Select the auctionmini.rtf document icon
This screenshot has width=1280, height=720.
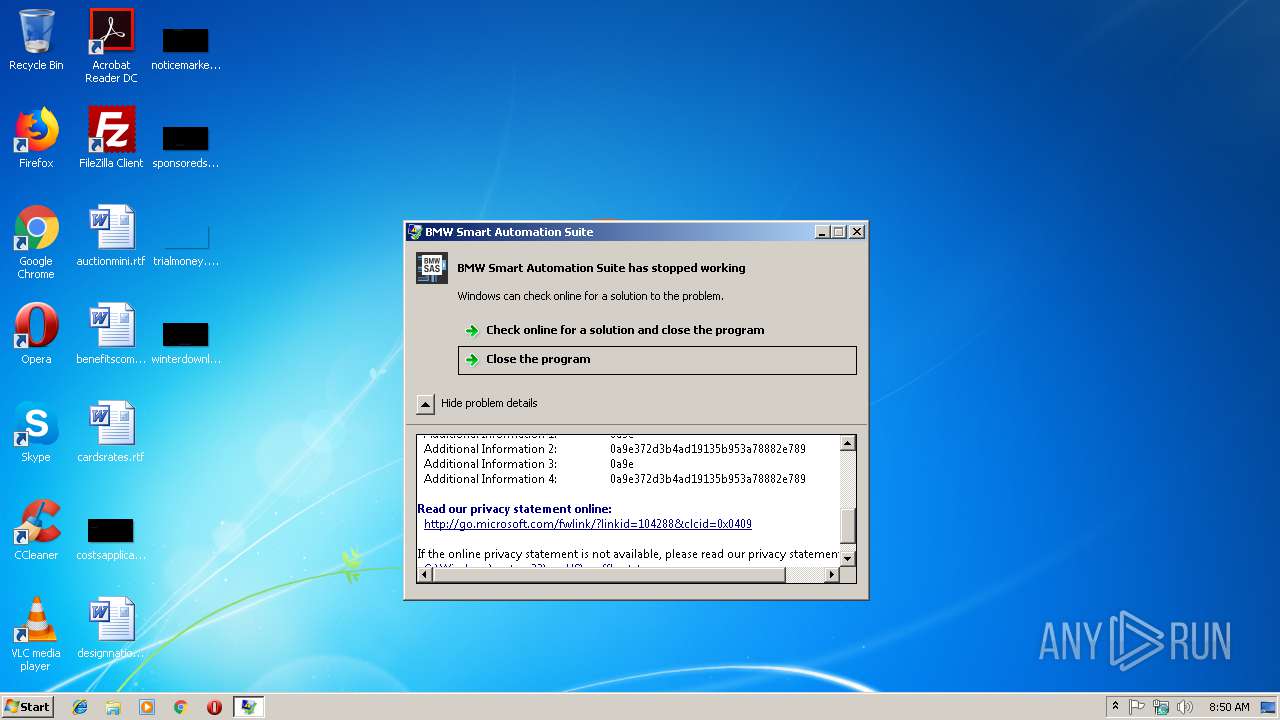tap(111, 237)
